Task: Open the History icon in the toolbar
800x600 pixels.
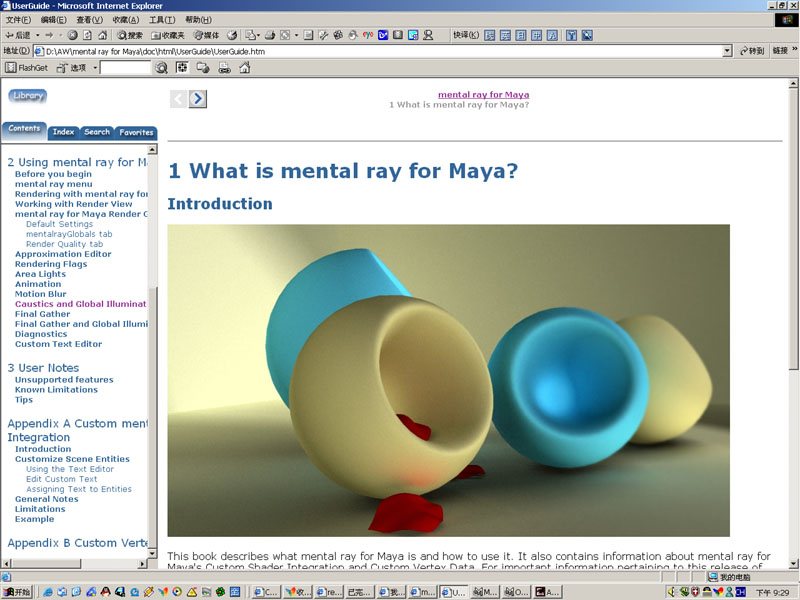Action: click(232, 35)
